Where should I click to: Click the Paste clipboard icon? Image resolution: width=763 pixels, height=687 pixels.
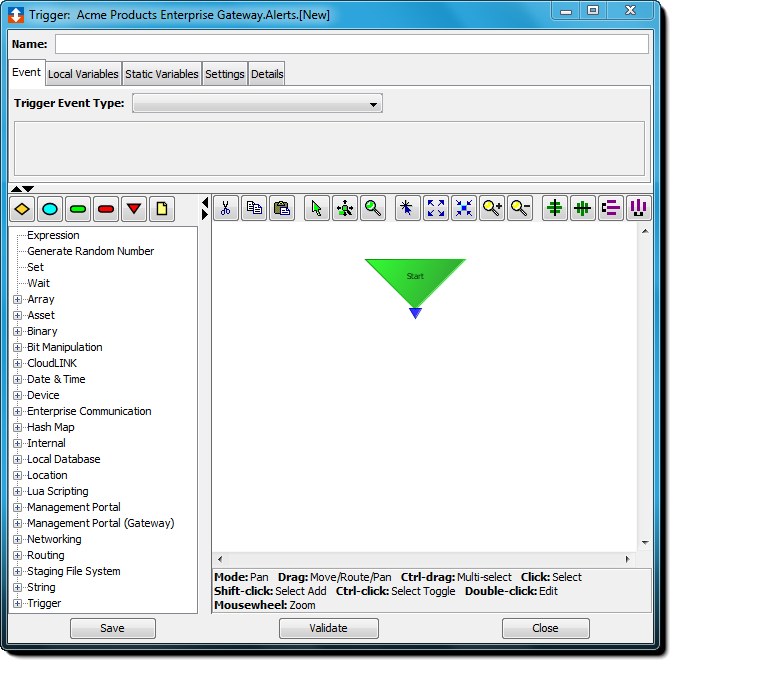[x=282, y=208]
